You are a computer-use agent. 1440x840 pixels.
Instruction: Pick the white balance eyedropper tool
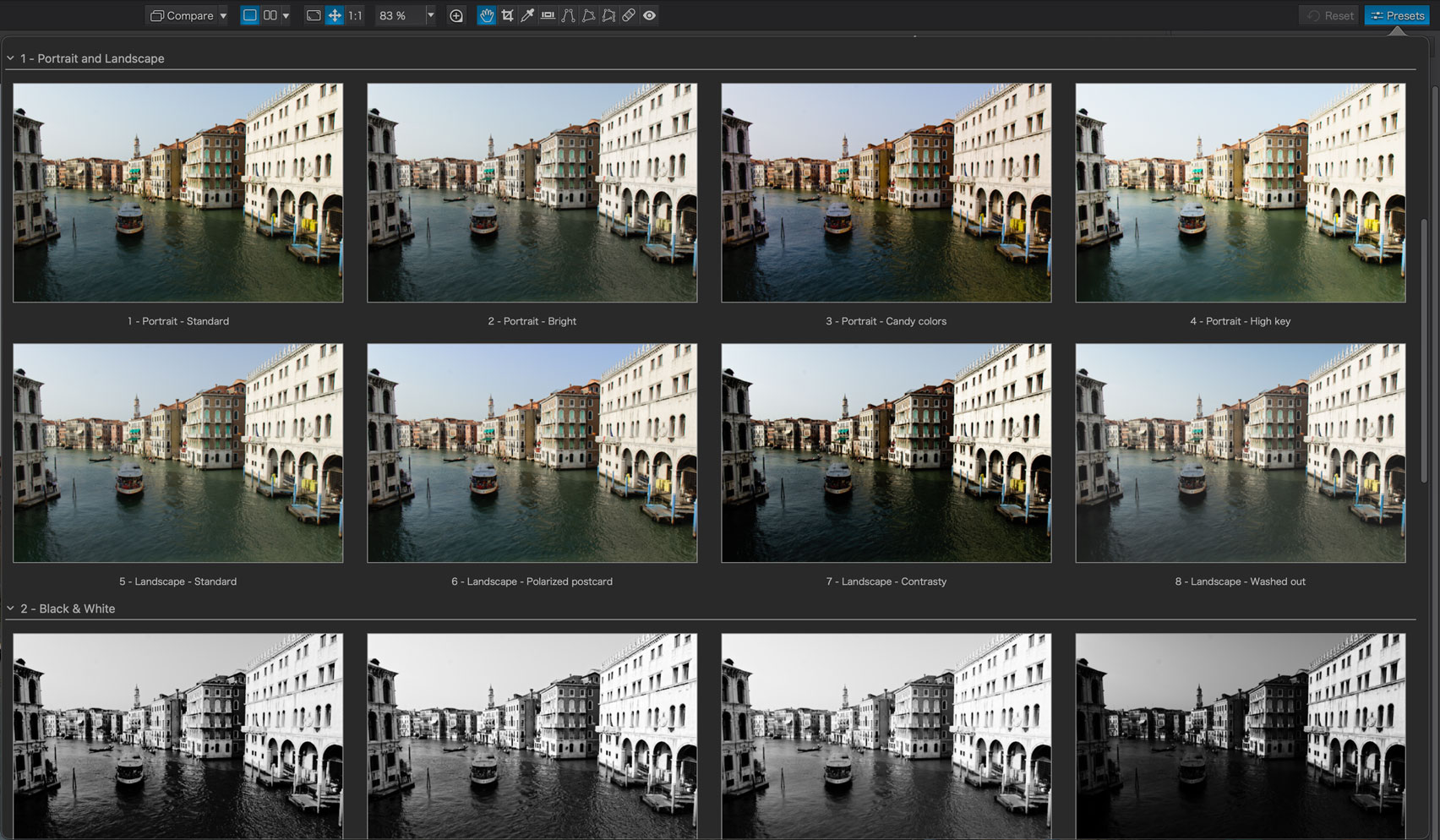pos(527,15)
